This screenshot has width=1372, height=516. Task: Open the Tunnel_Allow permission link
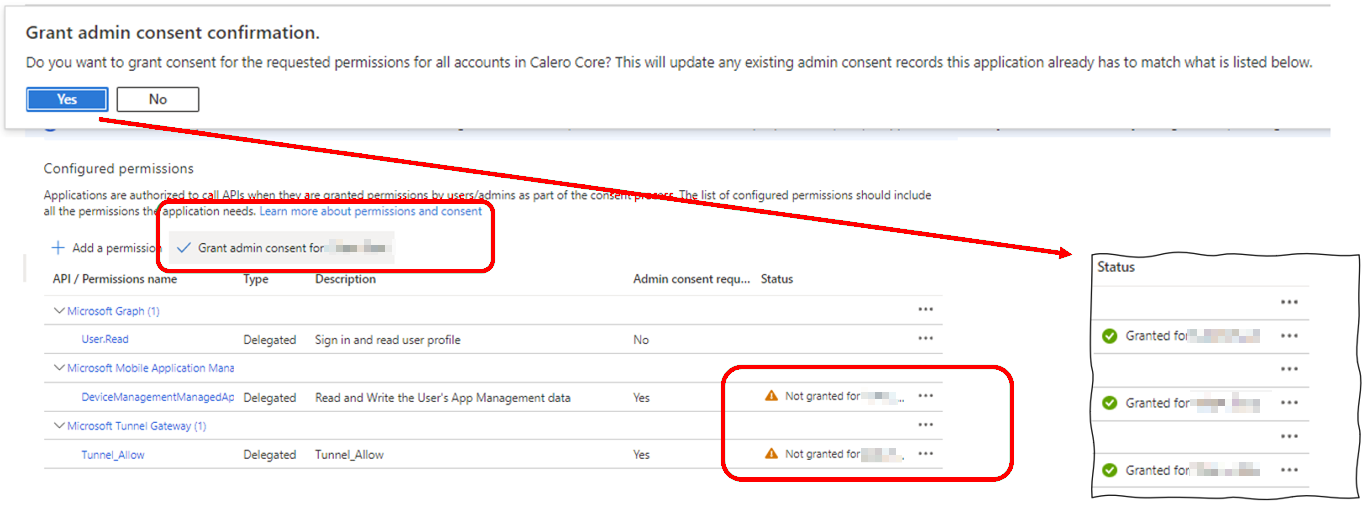112,455
